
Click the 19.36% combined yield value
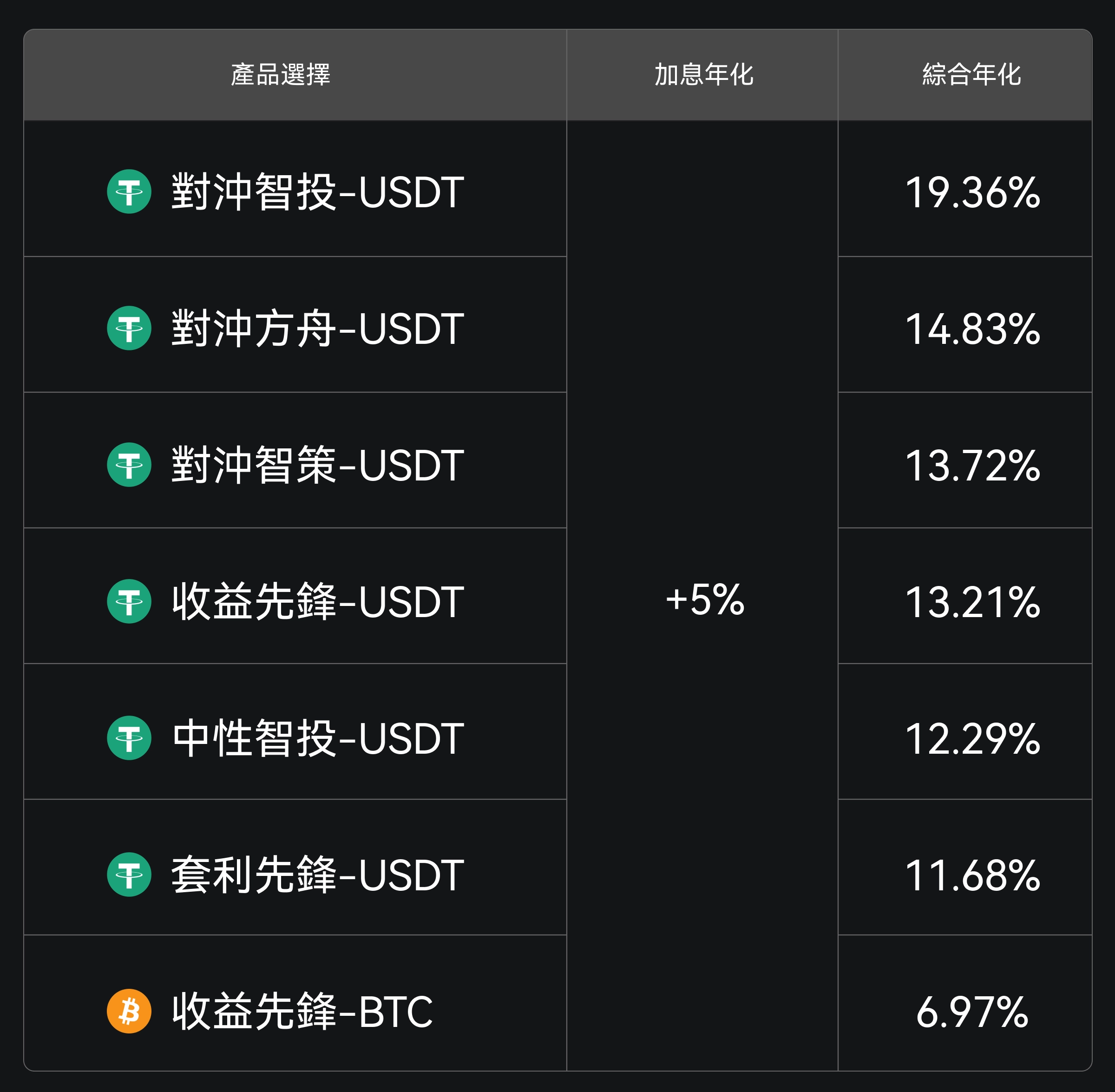click(972, 192)
